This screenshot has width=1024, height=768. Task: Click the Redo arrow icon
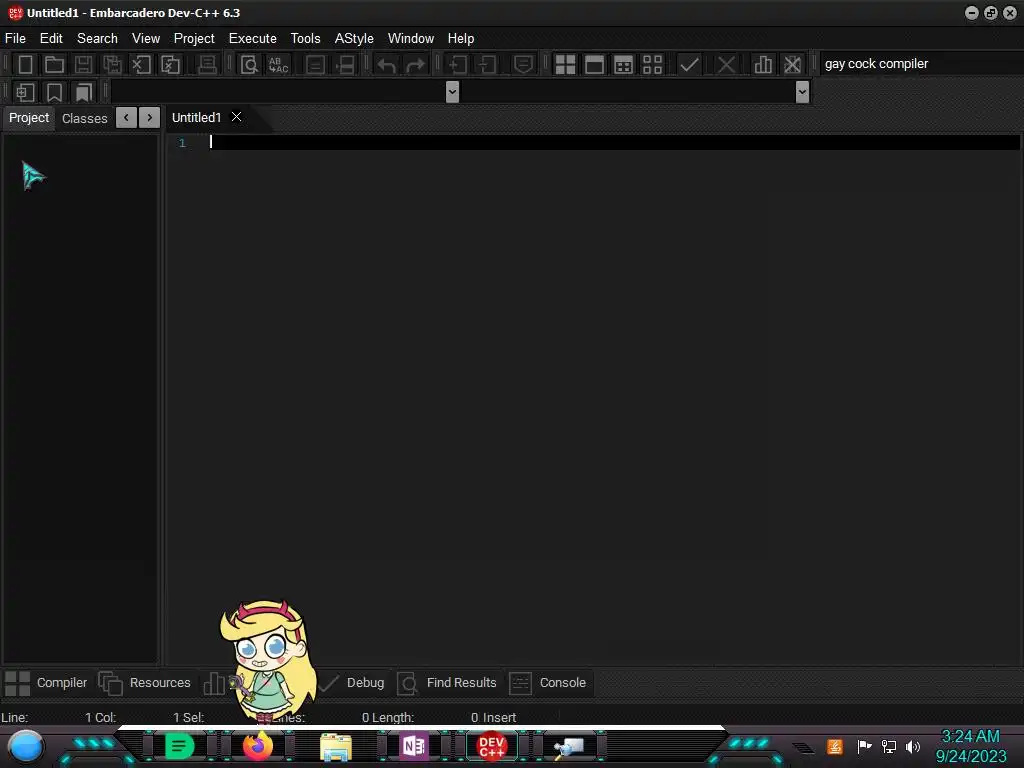[x=415, y=64]
